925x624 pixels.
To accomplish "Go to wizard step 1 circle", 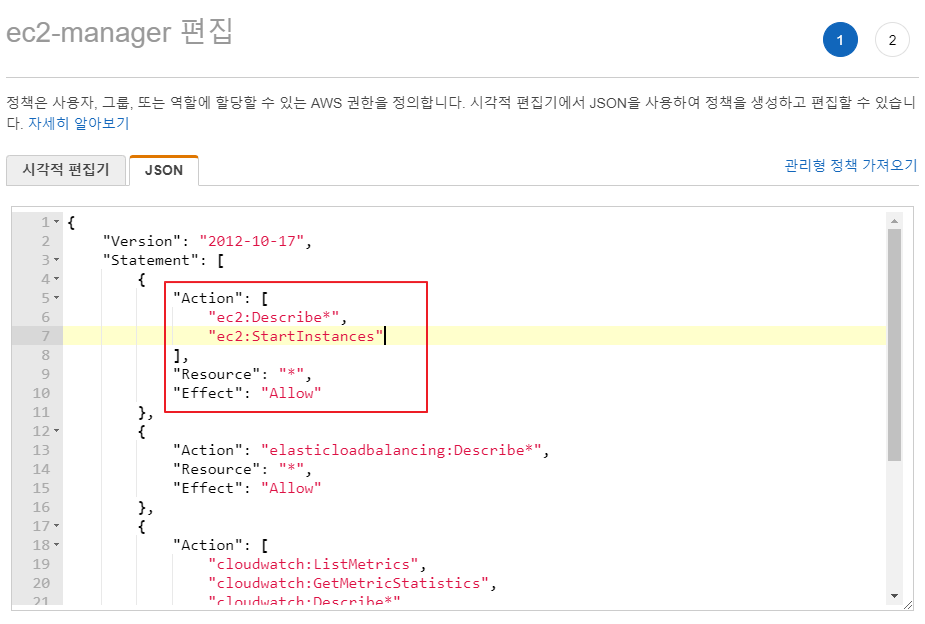I will point(840,40).
